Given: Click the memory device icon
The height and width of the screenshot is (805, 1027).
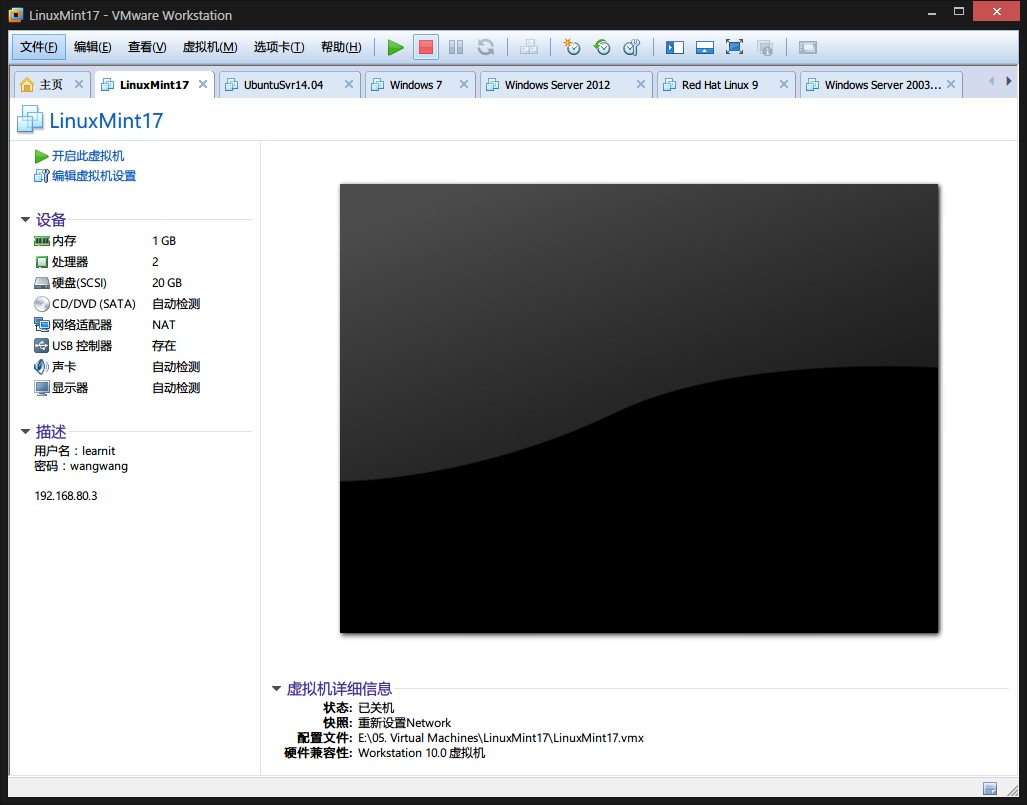Looking at the screenshot, I should (41, 241).
